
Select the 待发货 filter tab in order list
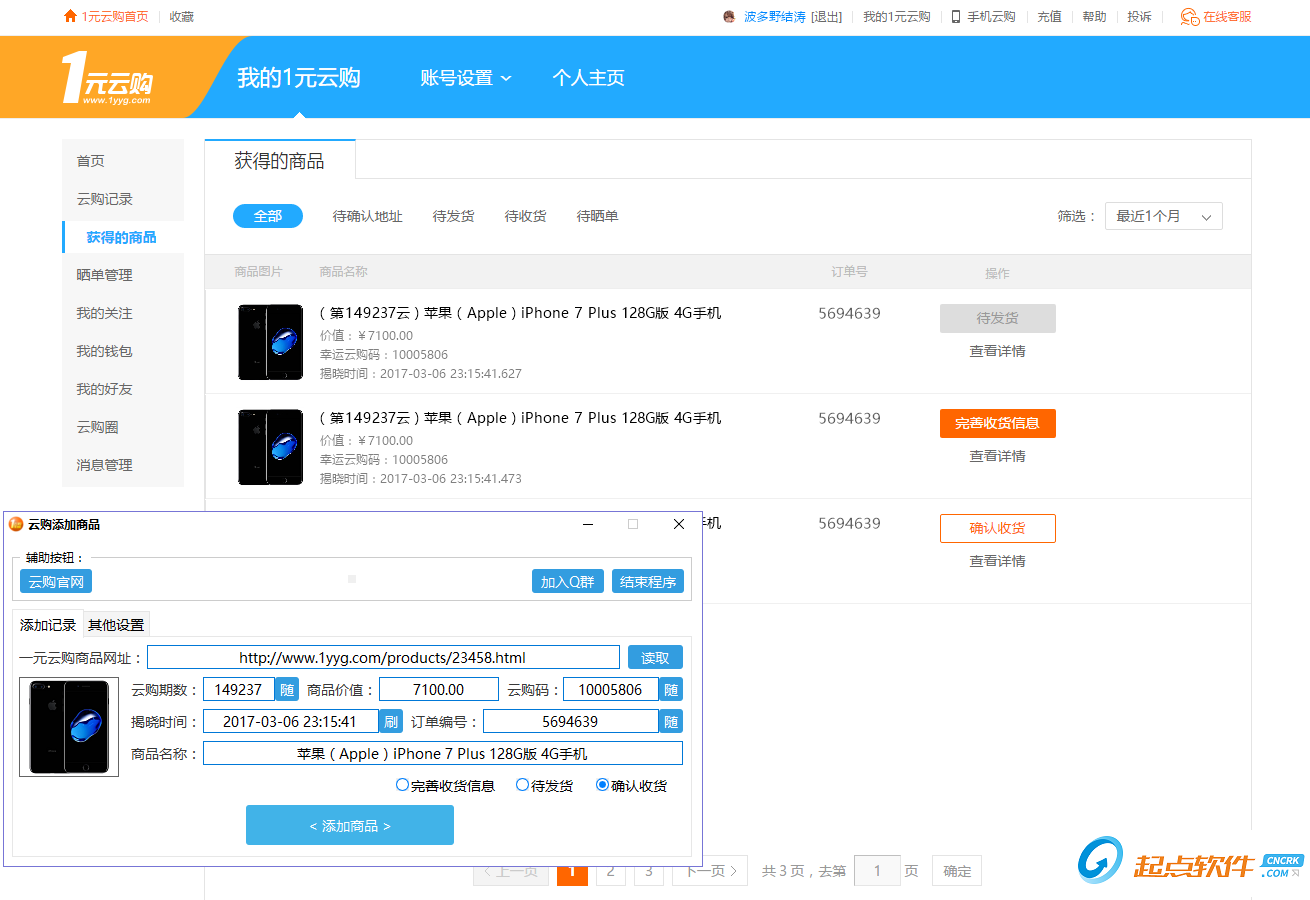(x=454, y=216)
